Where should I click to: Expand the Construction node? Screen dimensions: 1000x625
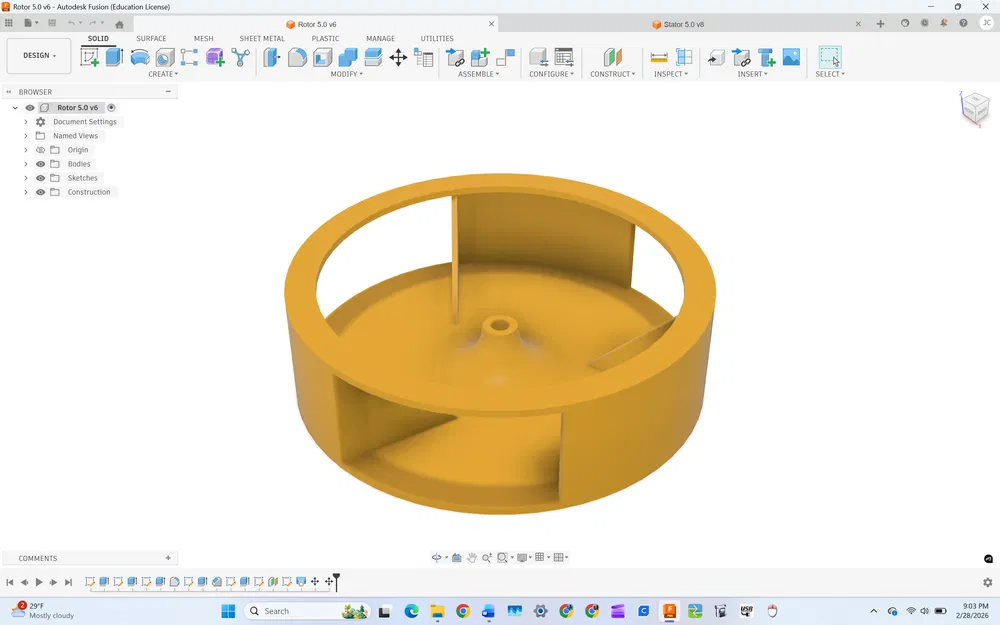tap(26, 192)
